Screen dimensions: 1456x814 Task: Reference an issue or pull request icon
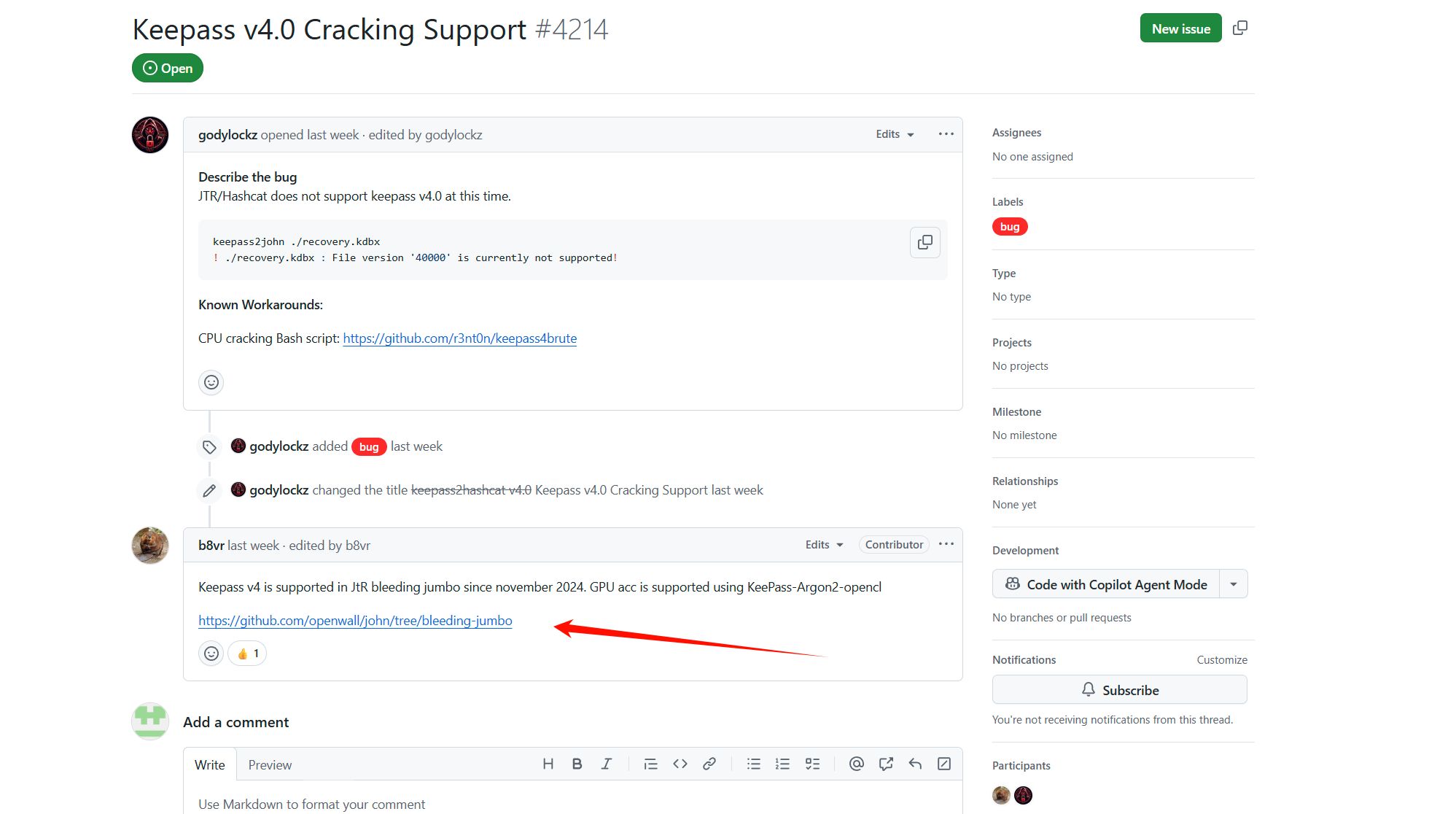886,764
